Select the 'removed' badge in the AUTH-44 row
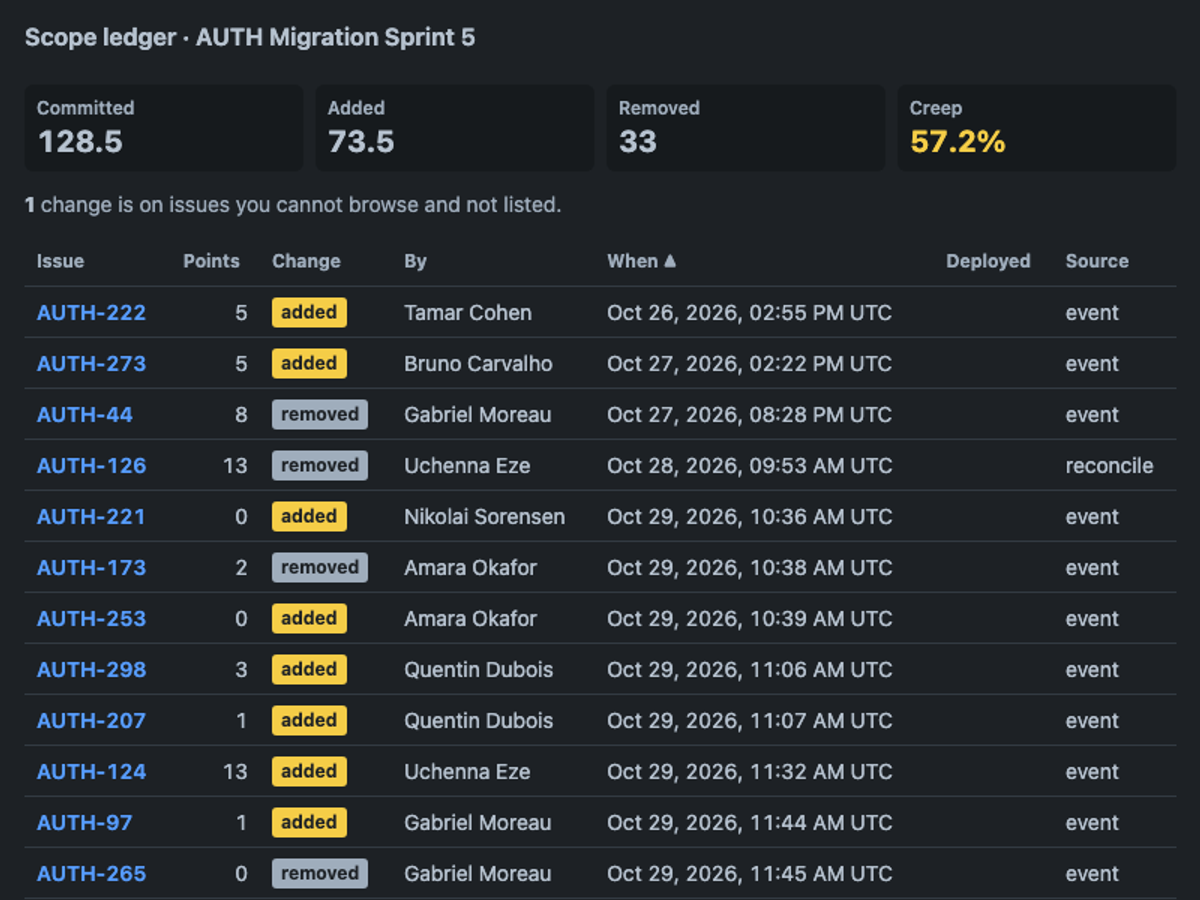Screen dimensions: 1200x900 pos(320,415)
